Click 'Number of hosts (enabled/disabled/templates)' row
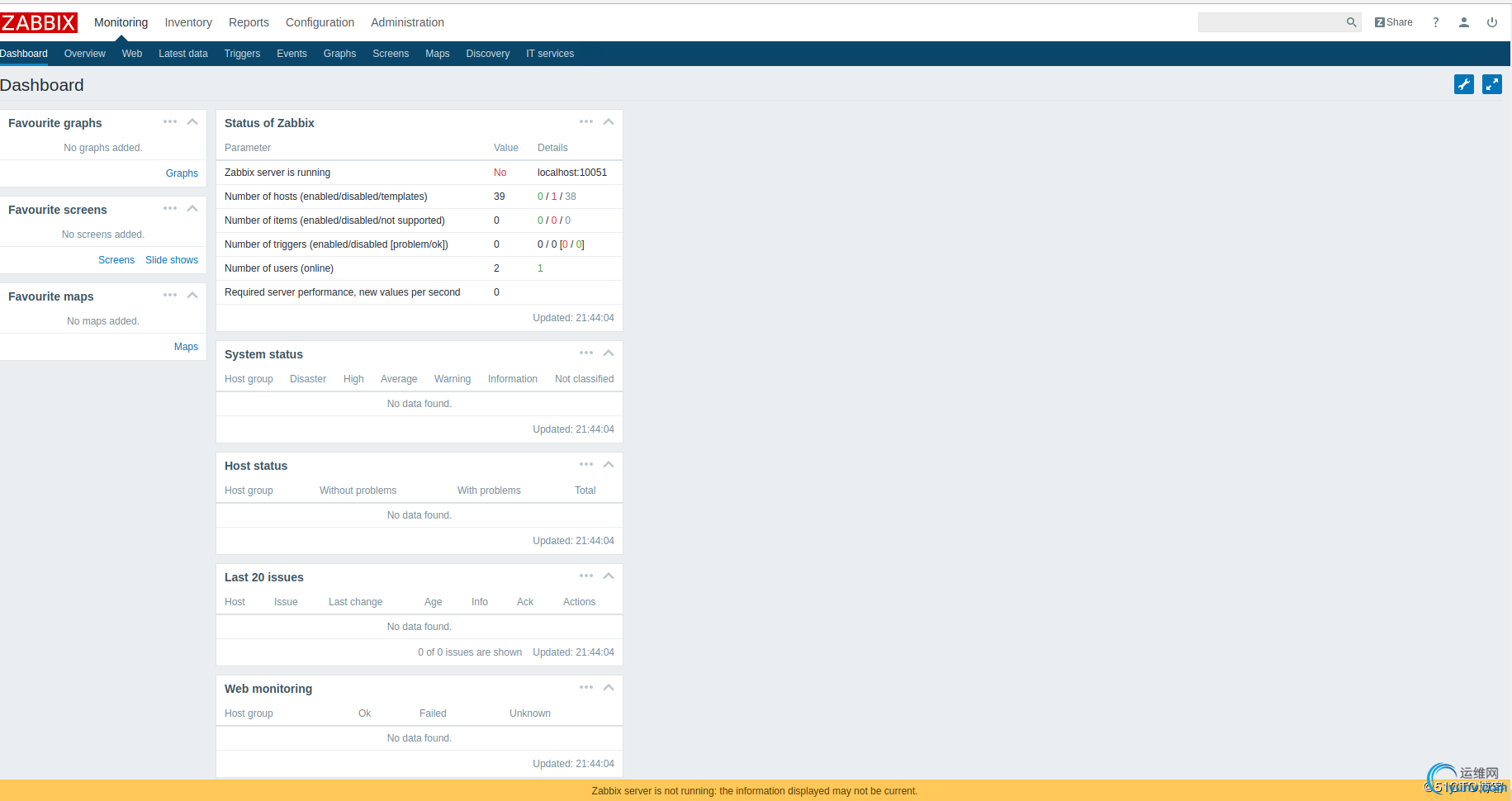Image resolution: width=1512 pixels, height=801 pixels. click(x=419, y=197)
